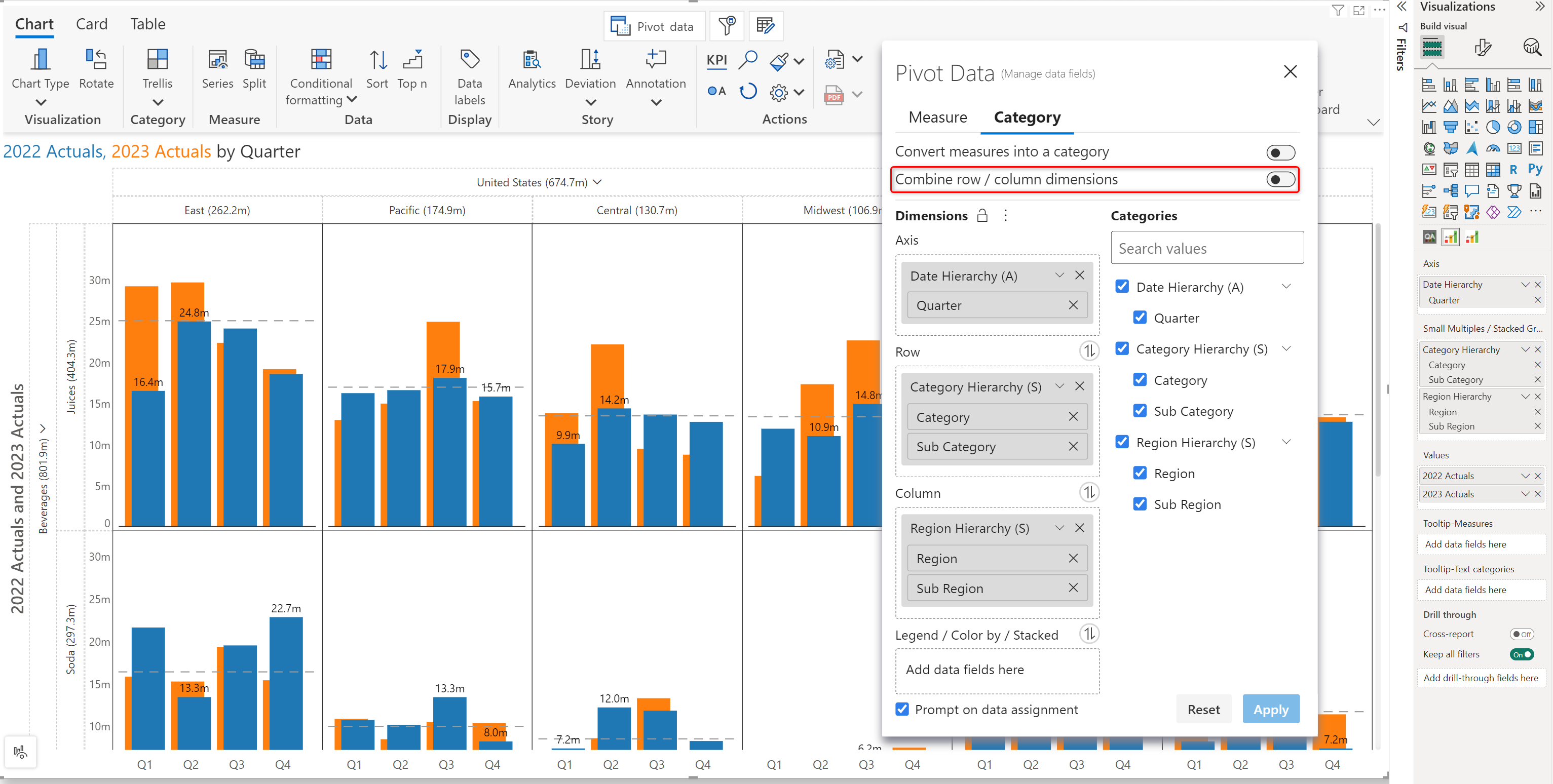The image size is (1553, 784).
Task: Click the PDF export icon
Action: coord(834,95)
